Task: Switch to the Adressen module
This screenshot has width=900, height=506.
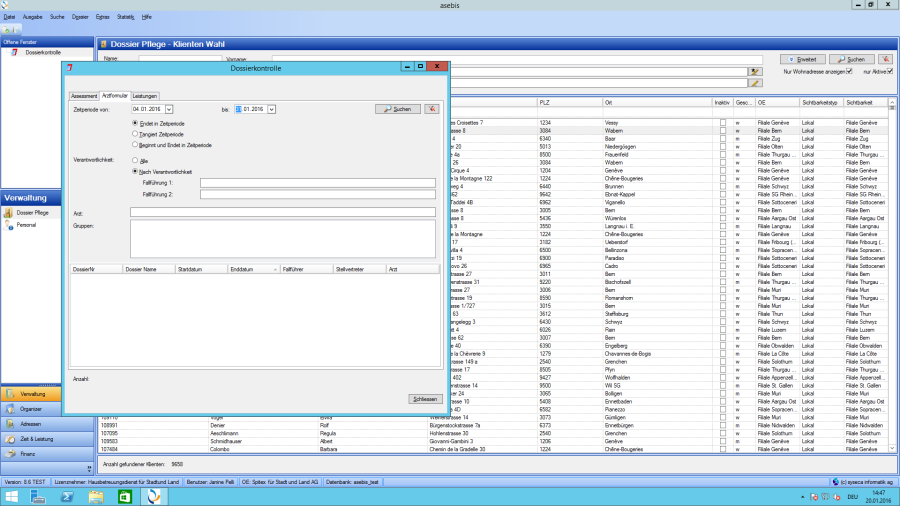Action: coord(30,424)
